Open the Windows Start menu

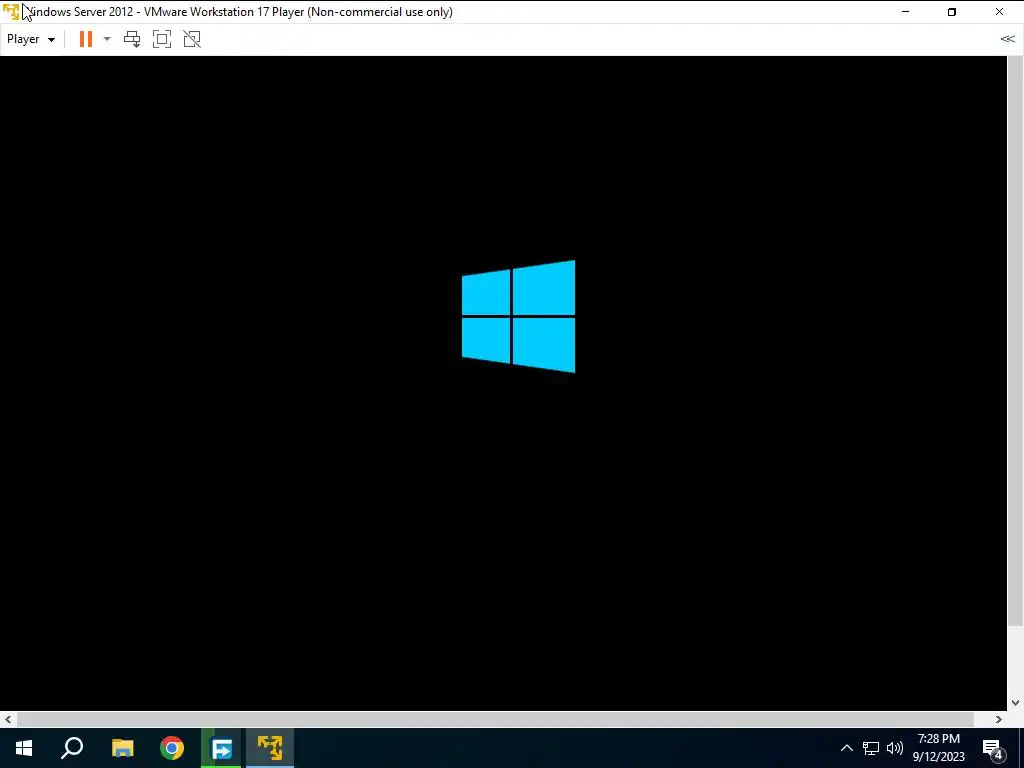click(24, 748)
